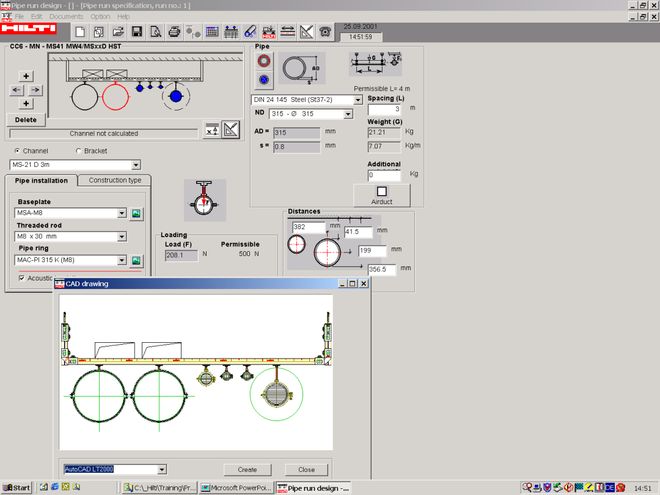The width and height of the screenshot is (660, 495).
Task: Click the Save floppy disk icon
Action: pyautogui.click(x=136, y=32)
